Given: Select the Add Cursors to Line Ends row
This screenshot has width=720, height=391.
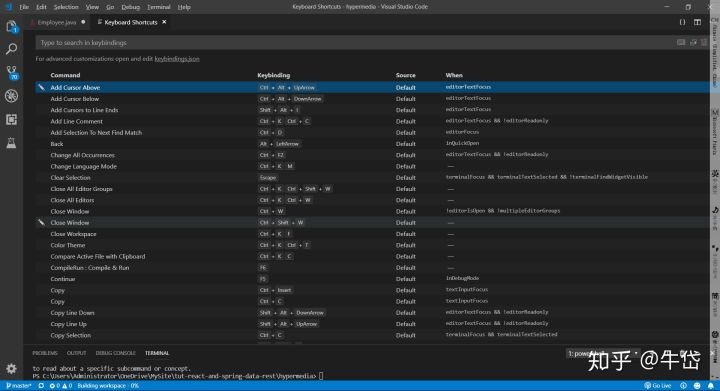Looking at the screenshot, I should click(x=372, y=110).
